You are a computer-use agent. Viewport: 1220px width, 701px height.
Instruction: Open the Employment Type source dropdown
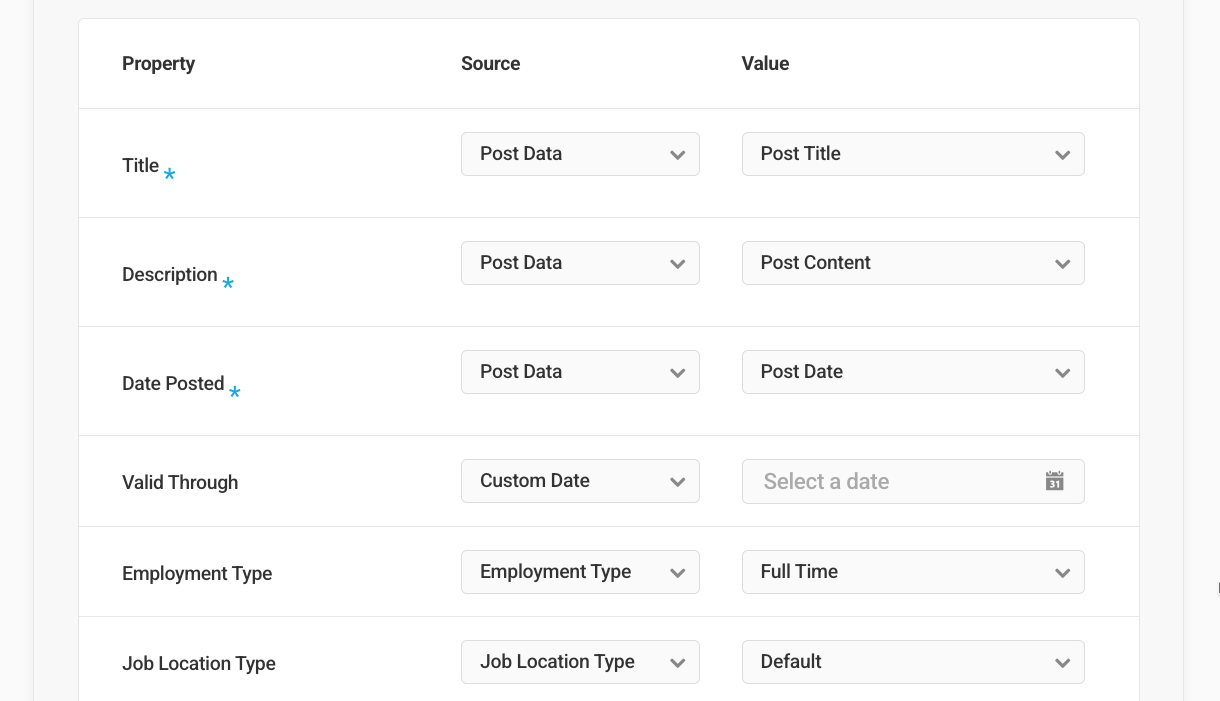point(580,572)
